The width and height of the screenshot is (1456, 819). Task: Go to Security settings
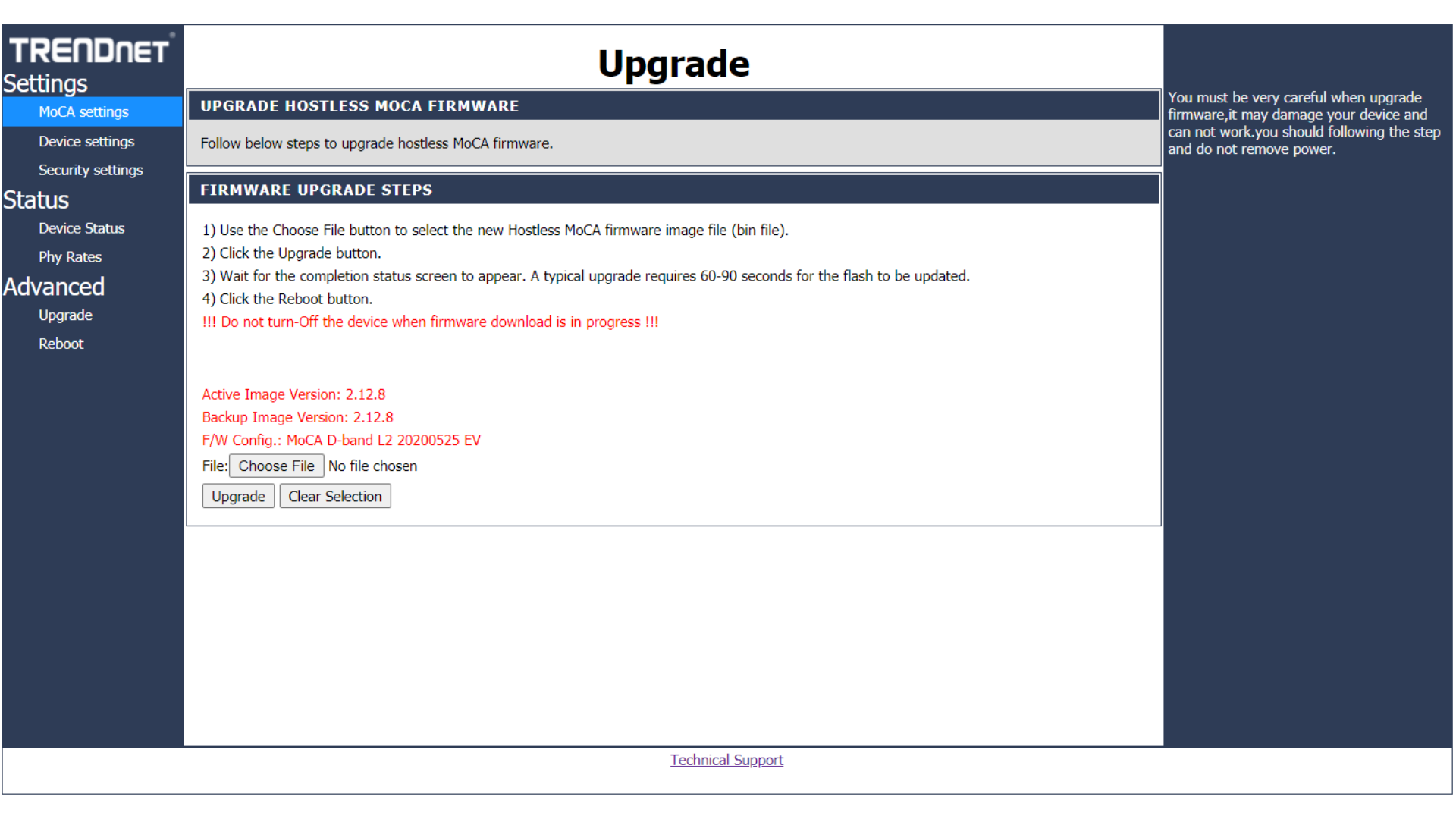point(90,171)
